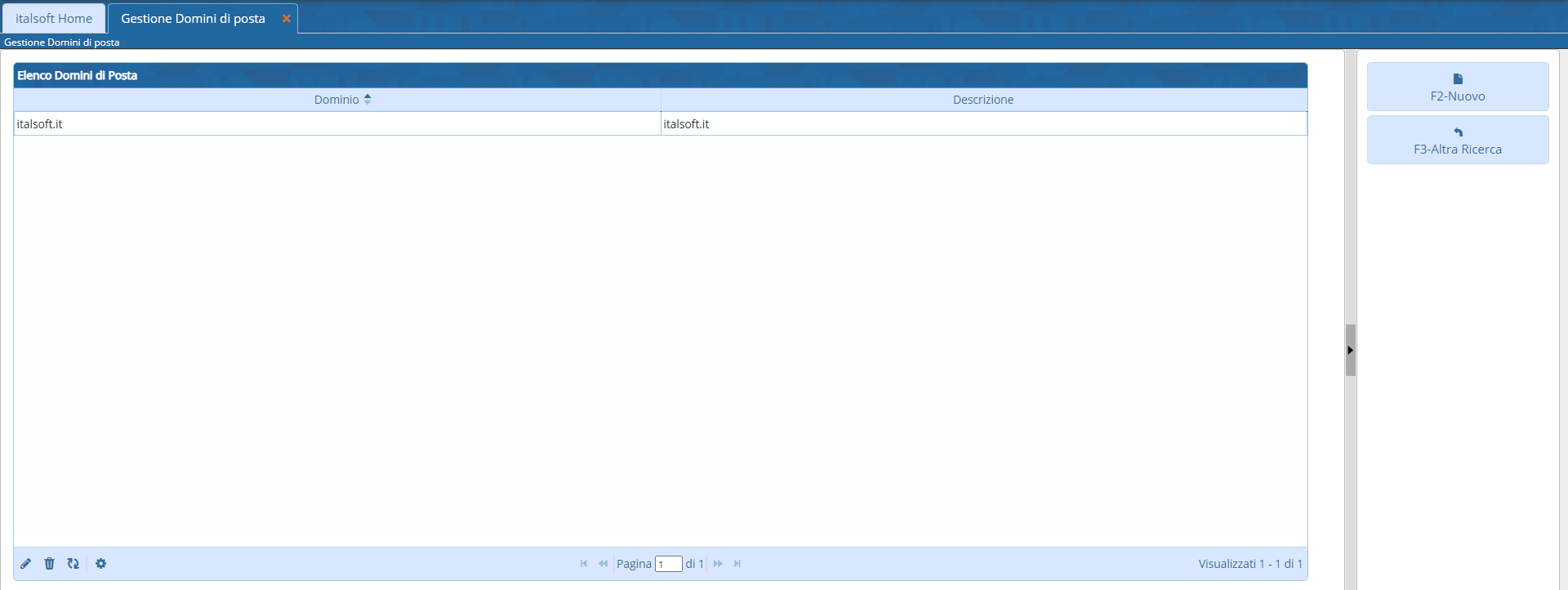The width and height of the screenshot is (1568, 590).
Task: Switch to the italsoft Home tab
Action: [x=54, y=18]
